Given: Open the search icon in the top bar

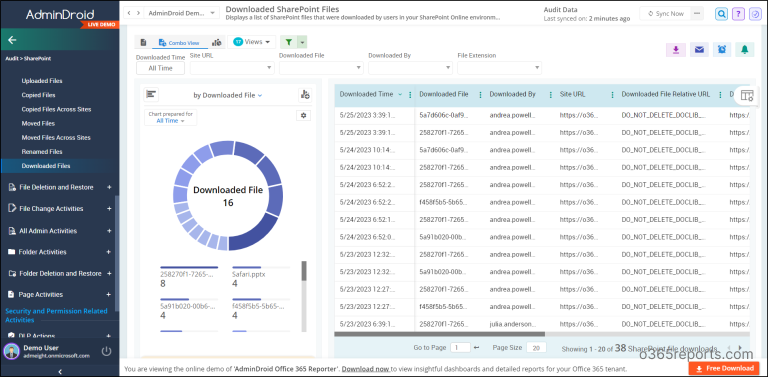Looking at the screenshot, I should pos(721,14).
